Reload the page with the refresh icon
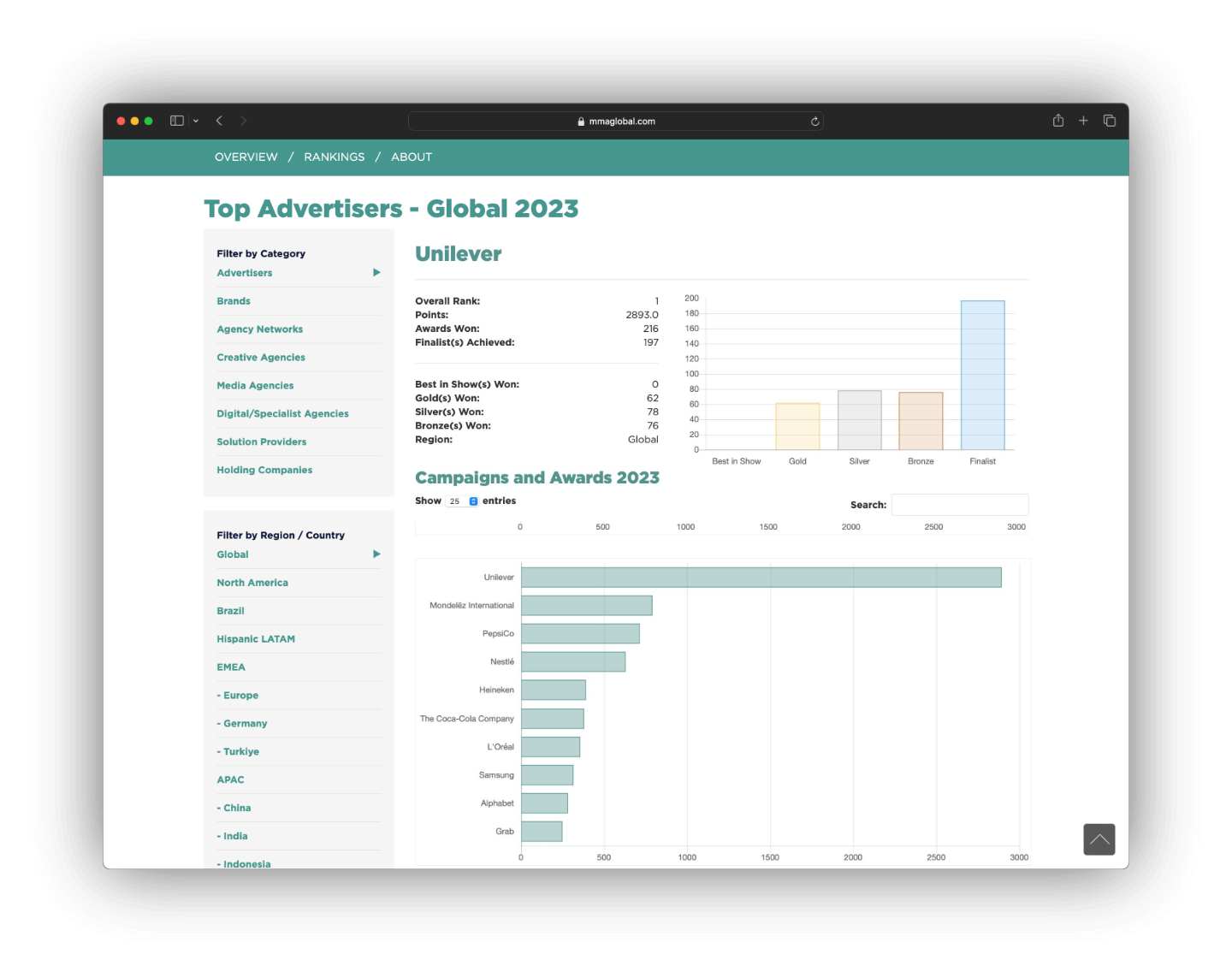Viewport: 1232px width, 972px height. tap(814, 121)
